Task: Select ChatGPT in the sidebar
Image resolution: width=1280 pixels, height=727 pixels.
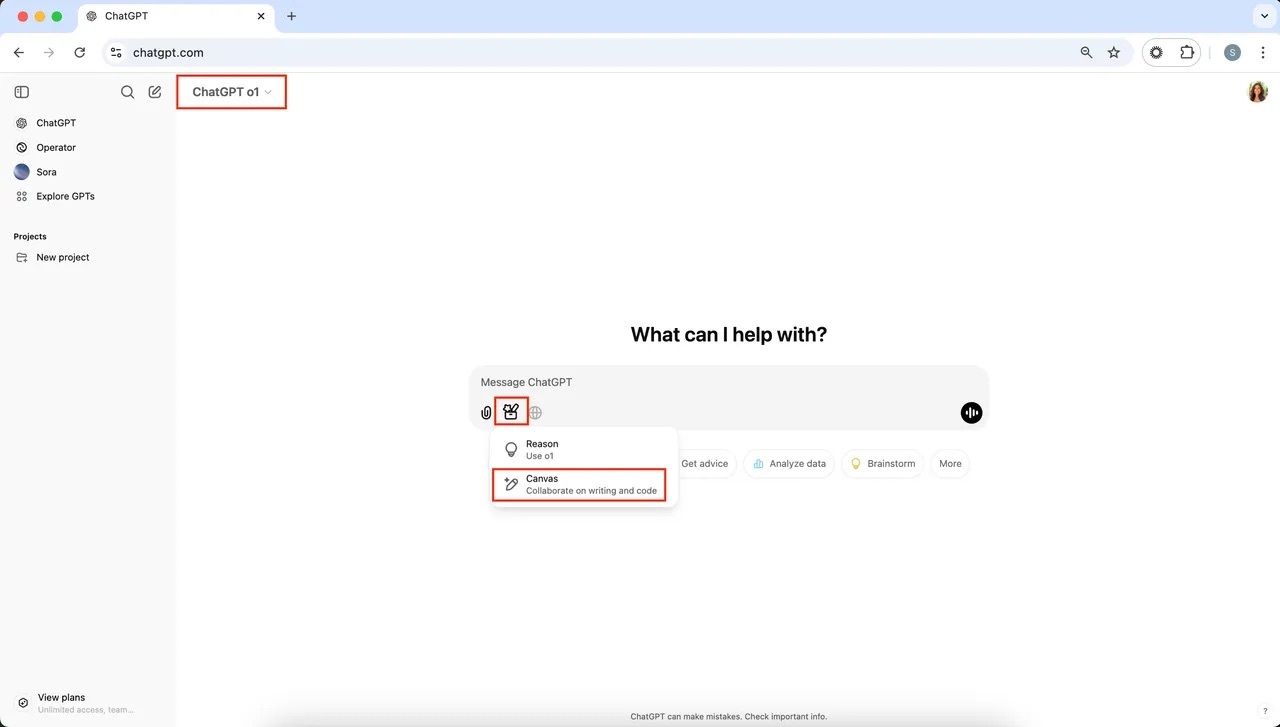Action: [87, 123]
